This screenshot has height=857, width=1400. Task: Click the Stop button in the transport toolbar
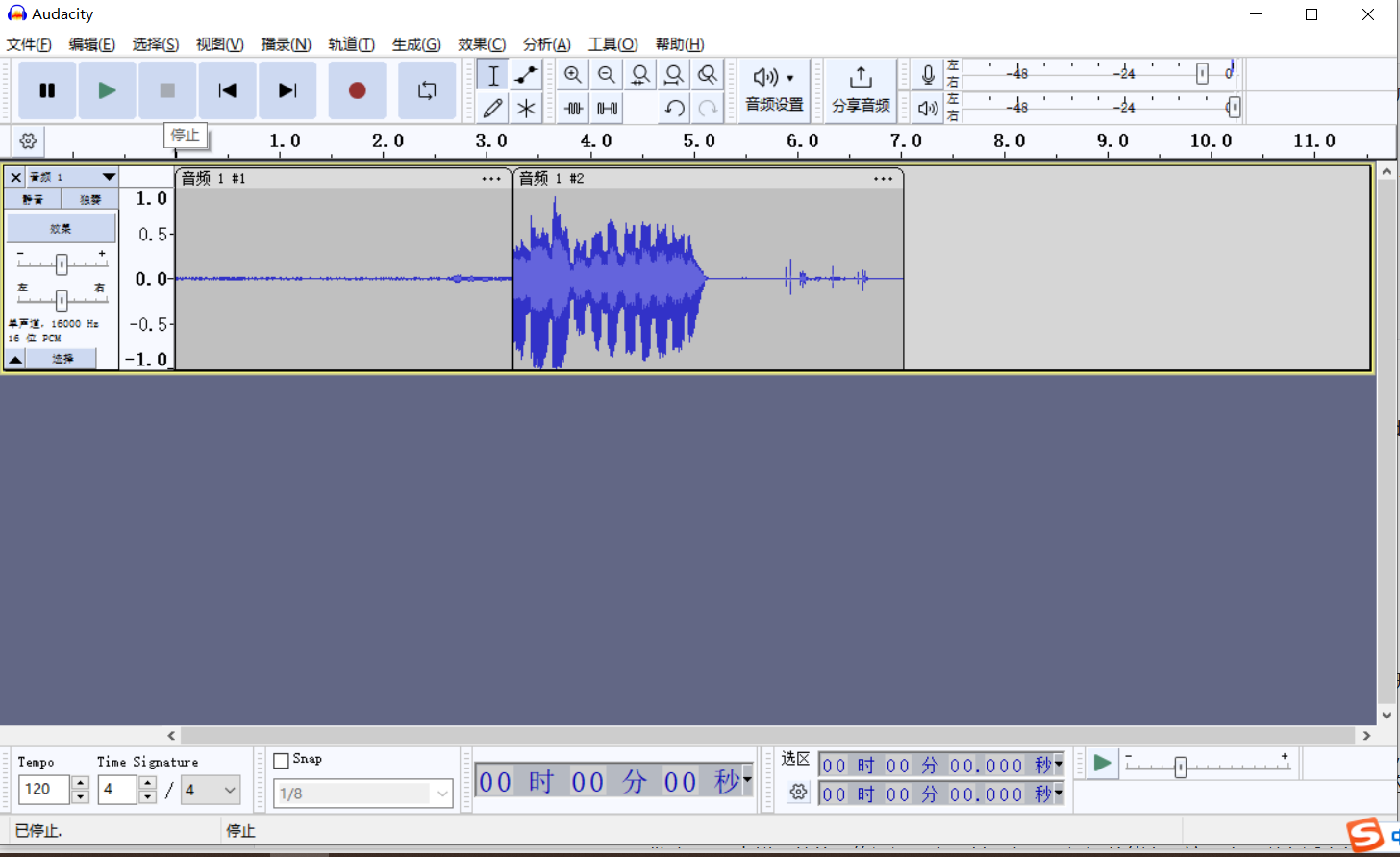tap(167, 90)
